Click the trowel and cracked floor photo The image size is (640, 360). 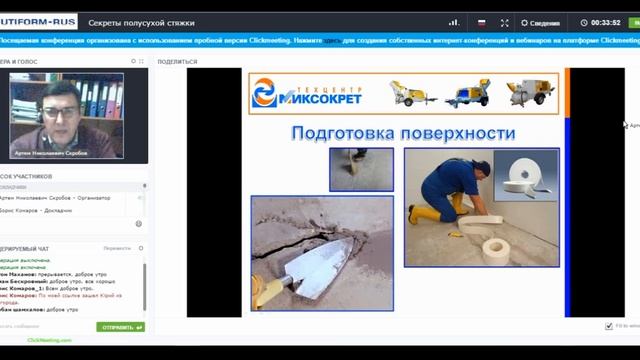(x=322, y=253)
